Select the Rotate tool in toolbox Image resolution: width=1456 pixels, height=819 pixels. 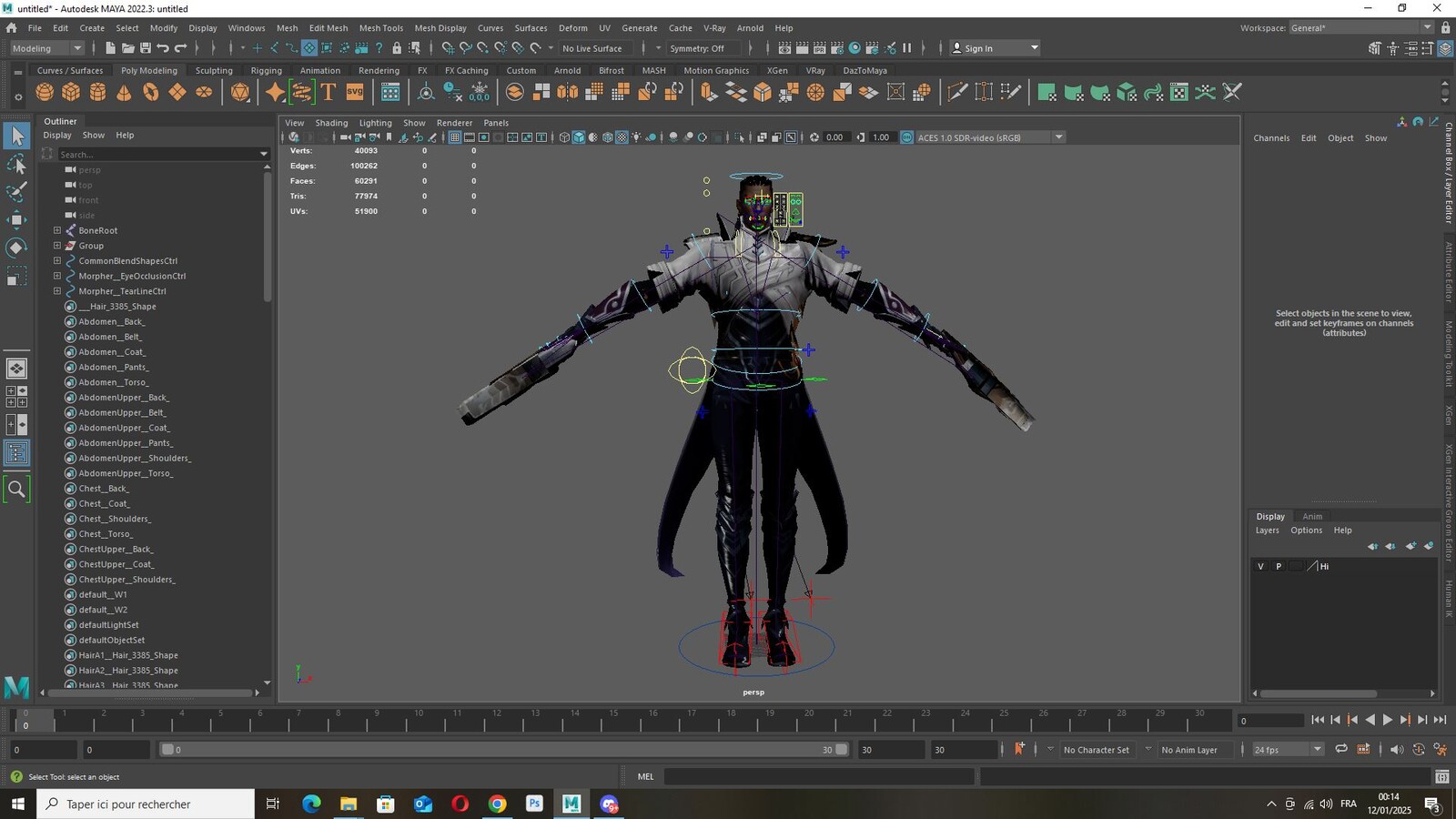pyautogui.click(x=16, y=248)
